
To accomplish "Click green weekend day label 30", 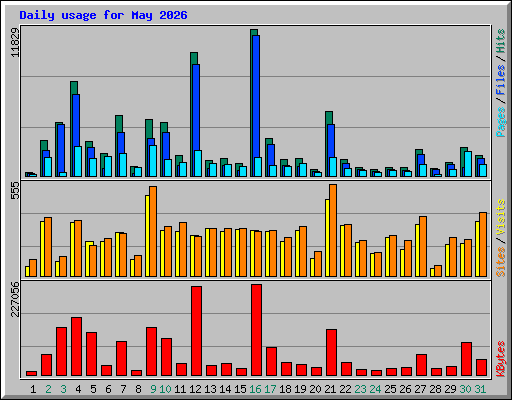I will 465,389.
